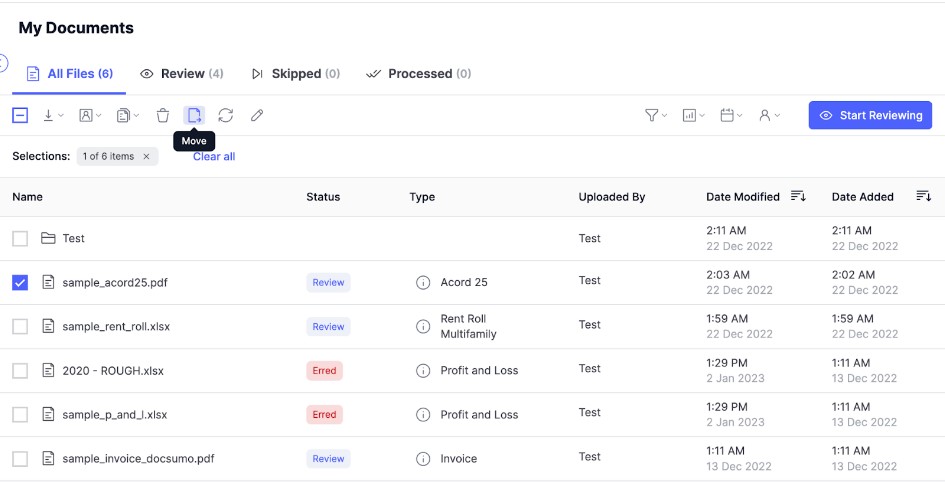Click the trash delete icon in toolbar

[163, 116]
